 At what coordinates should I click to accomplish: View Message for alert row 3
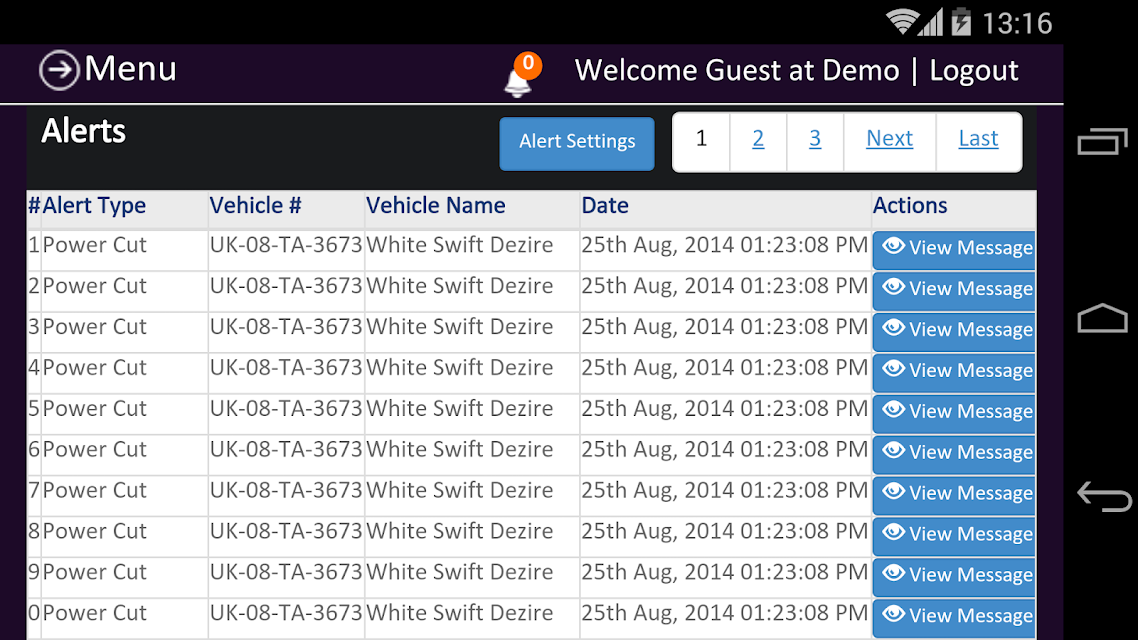954,332
